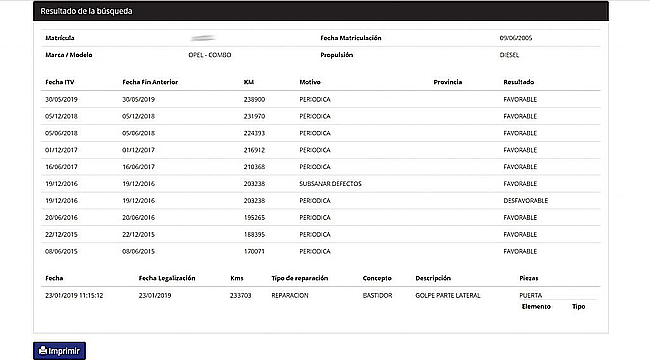Select the 30/05/2019 inspection row date

coord(61,100)
